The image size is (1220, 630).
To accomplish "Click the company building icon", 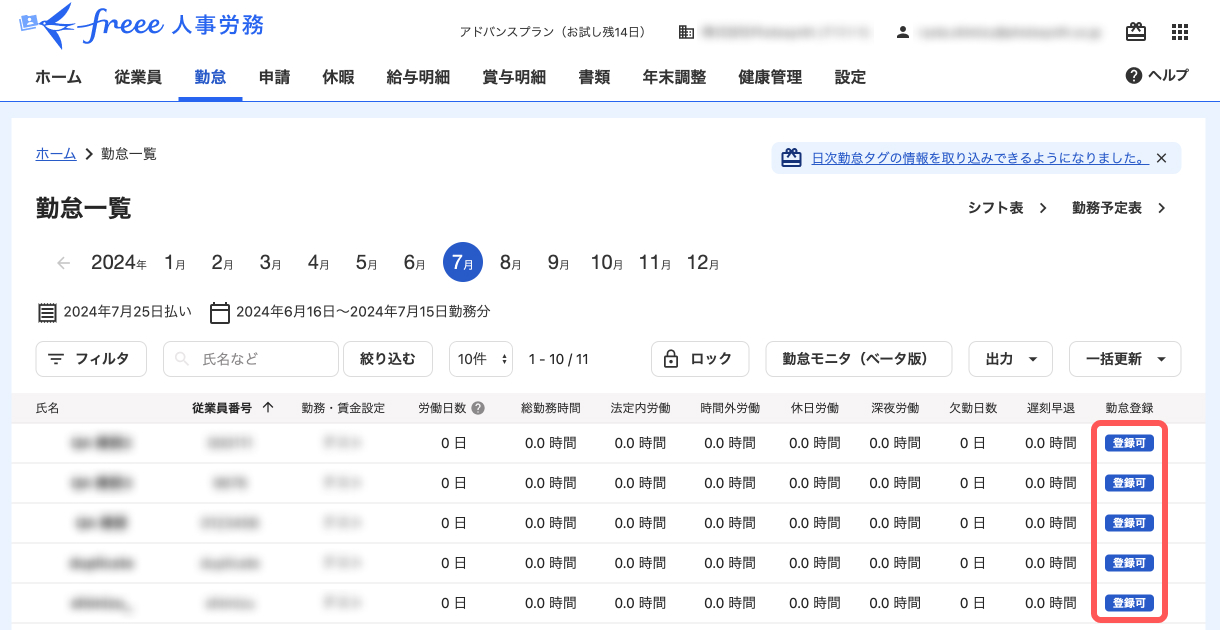I will coord(686,32).
